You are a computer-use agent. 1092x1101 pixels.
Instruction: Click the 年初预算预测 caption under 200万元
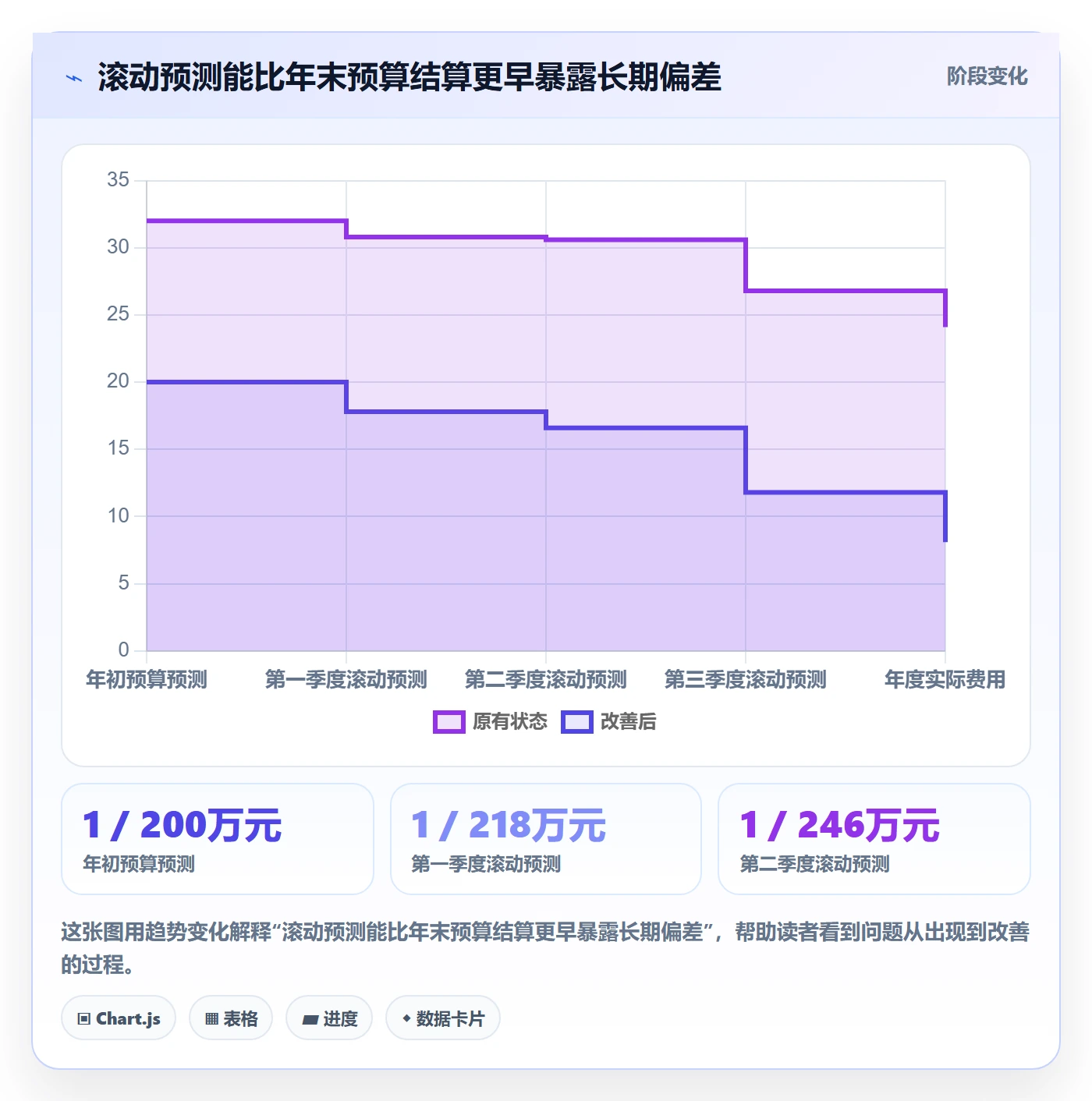click(x=139, y=865)
